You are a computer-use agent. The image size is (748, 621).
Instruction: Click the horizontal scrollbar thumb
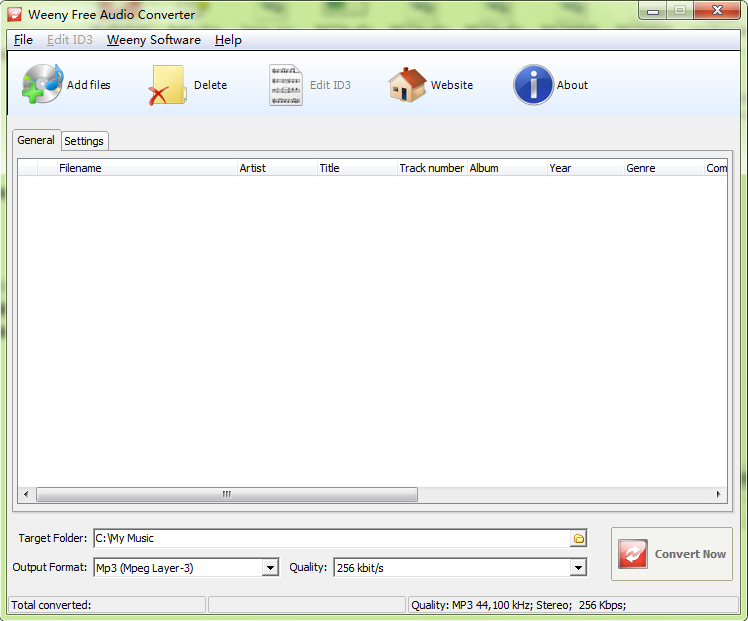pos(227,494)
